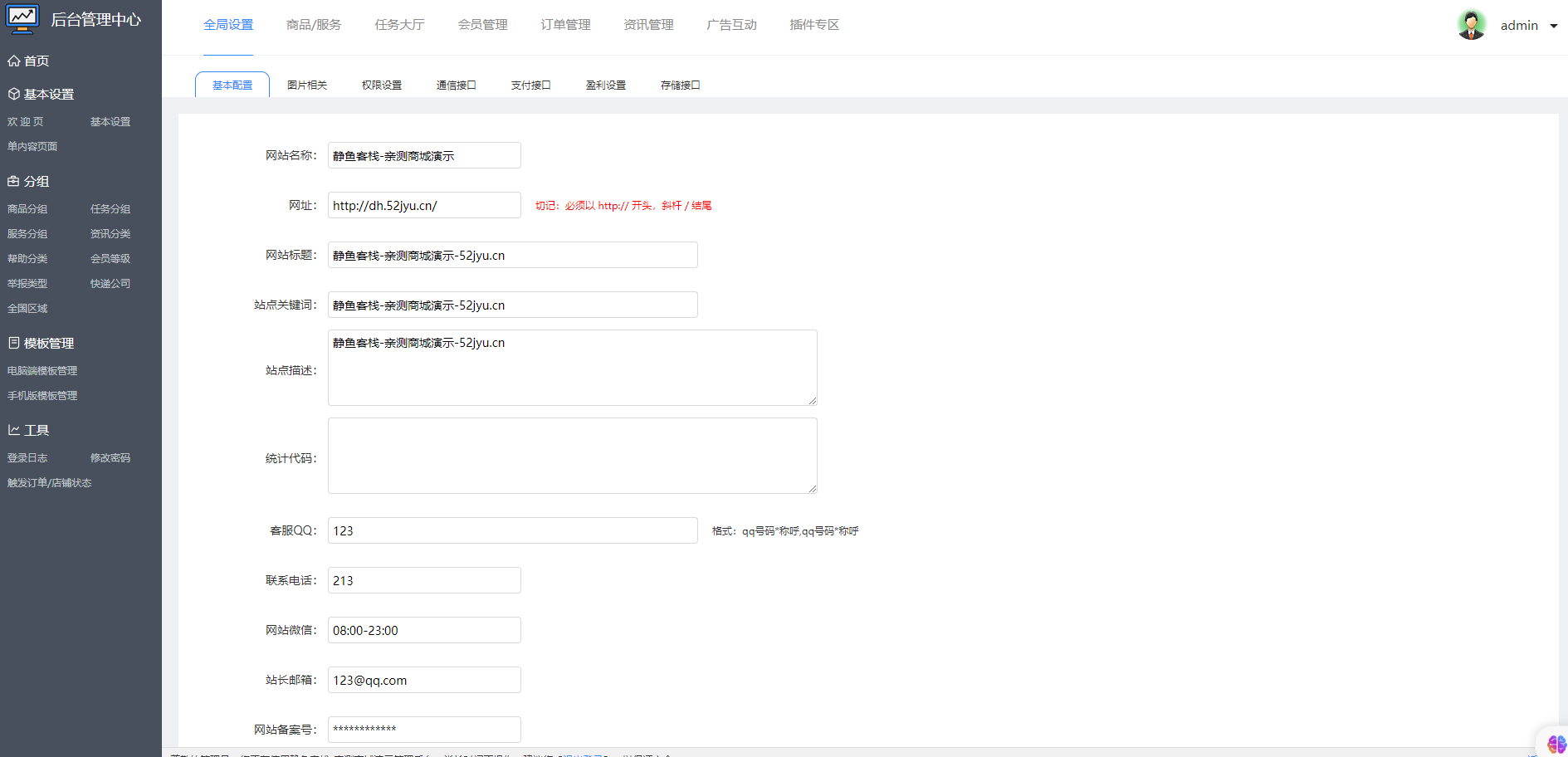1568x757 pixels.
Task: Switch to the 支付接口 tab
Action: point(530,85)
